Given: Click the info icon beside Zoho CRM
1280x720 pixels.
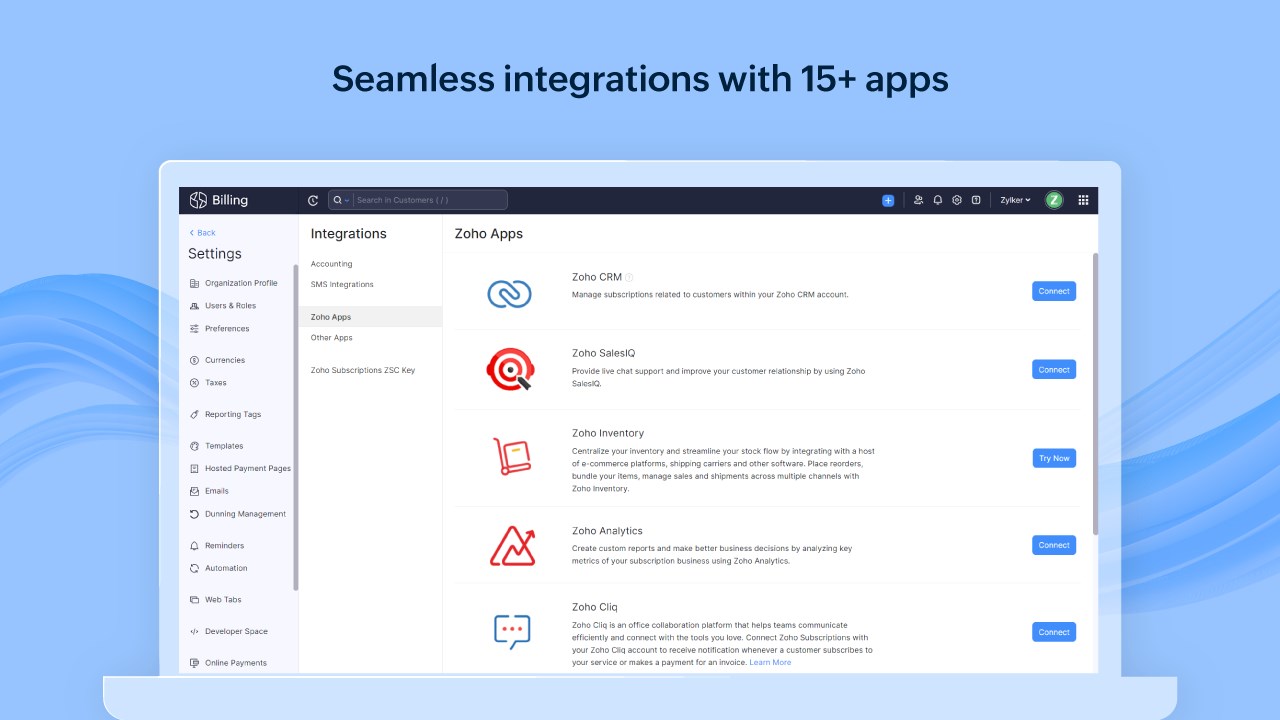Looking at the screenshot, I should click(629, 278).
